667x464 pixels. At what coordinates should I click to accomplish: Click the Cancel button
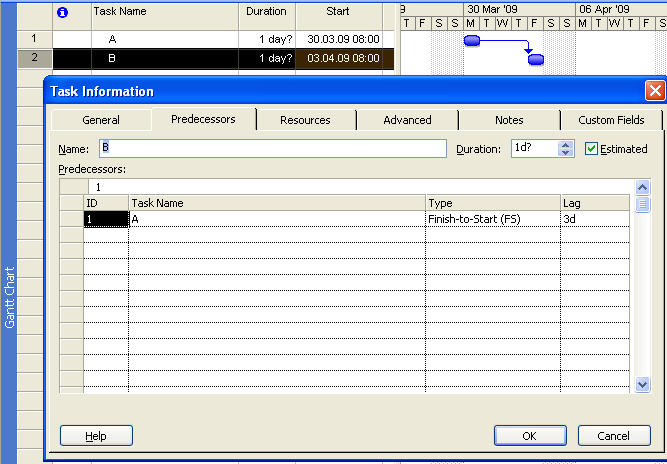(614, 436)
